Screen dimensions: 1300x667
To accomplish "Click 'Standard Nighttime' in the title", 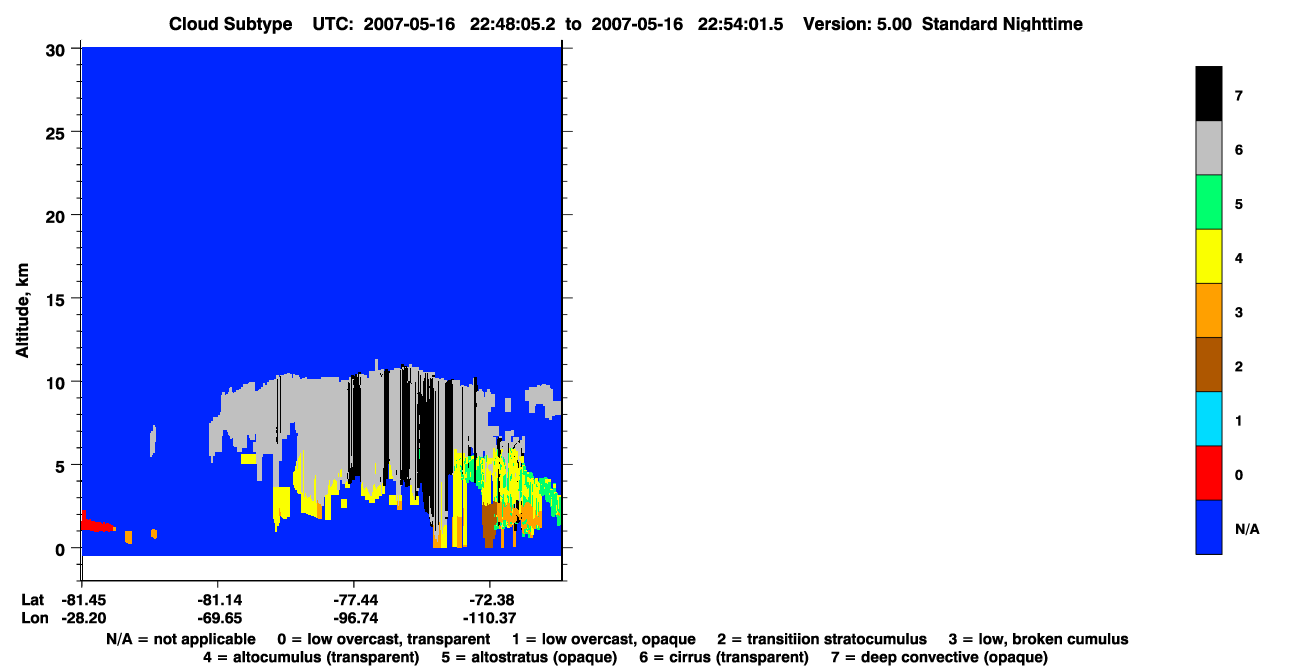I will [x=1002, y=24].
